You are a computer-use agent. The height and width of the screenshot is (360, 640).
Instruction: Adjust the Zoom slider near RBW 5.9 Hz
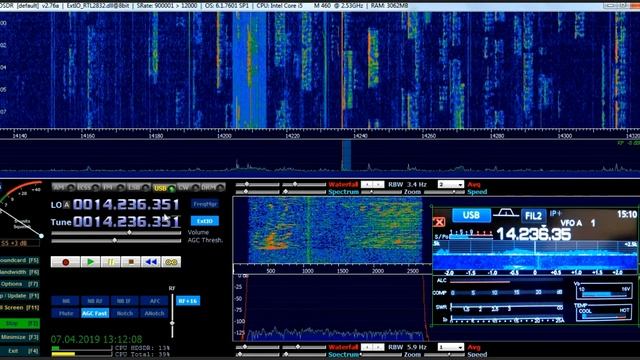pos(381,355)
